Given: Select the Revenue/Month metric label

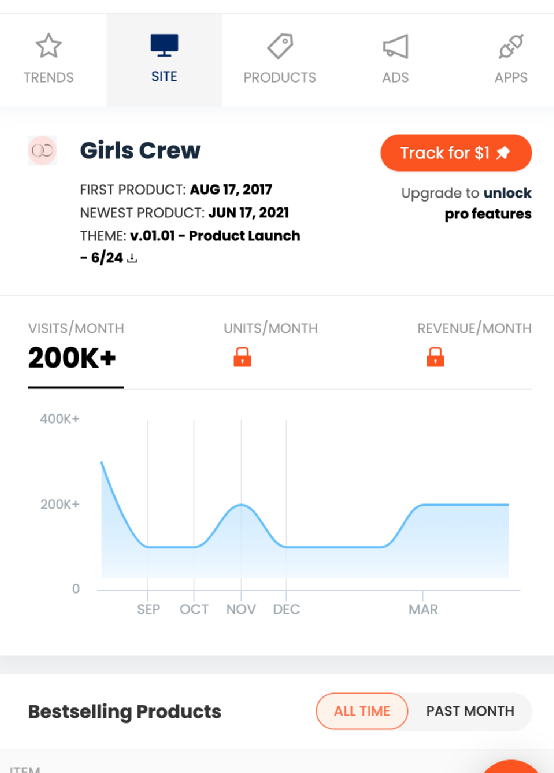Looking at the screenshot, I should pyautogui.click(x=474, y=328).
